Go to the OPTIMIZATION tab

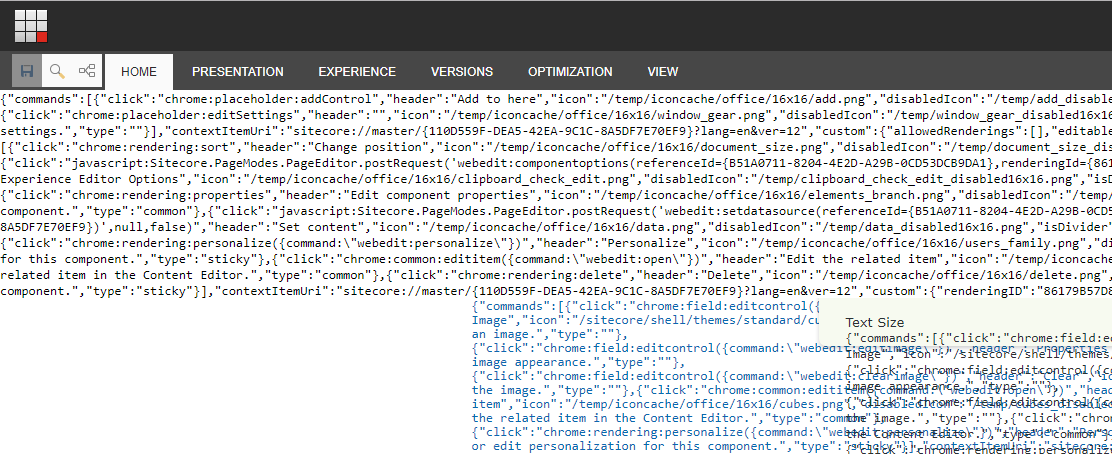pos(570,72)
